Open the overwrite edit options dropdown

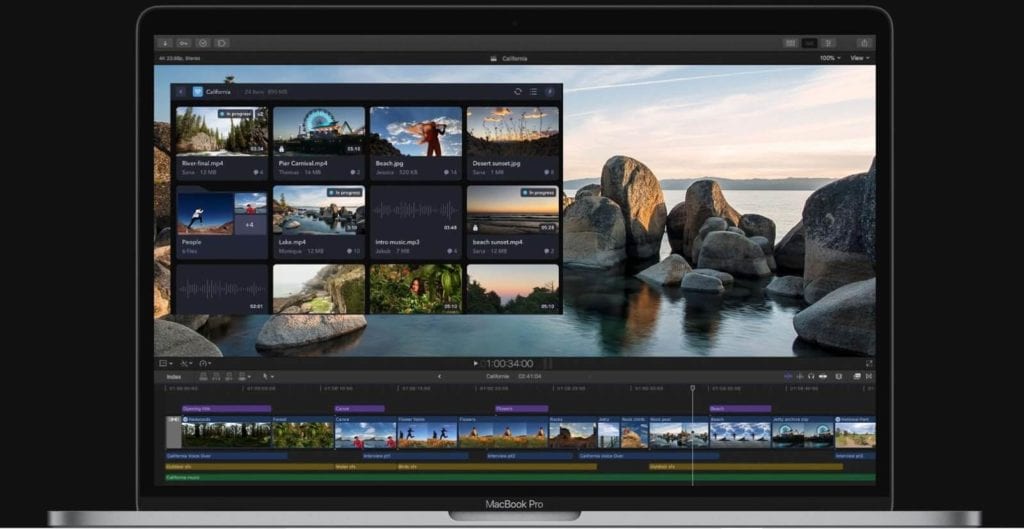coord(244,377)
